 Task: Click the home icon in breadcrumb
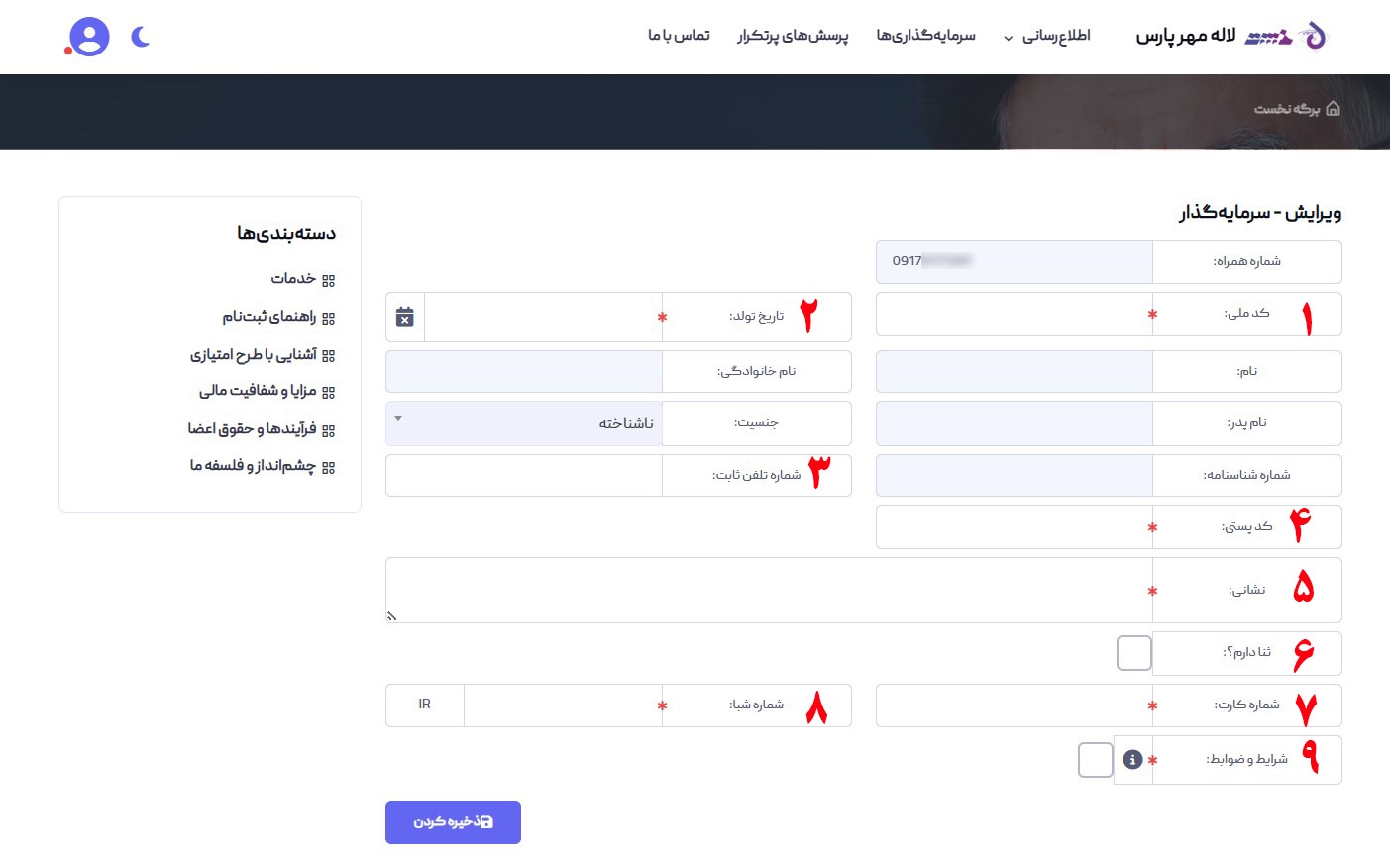pyautogui.click(x=1333, y=109)
